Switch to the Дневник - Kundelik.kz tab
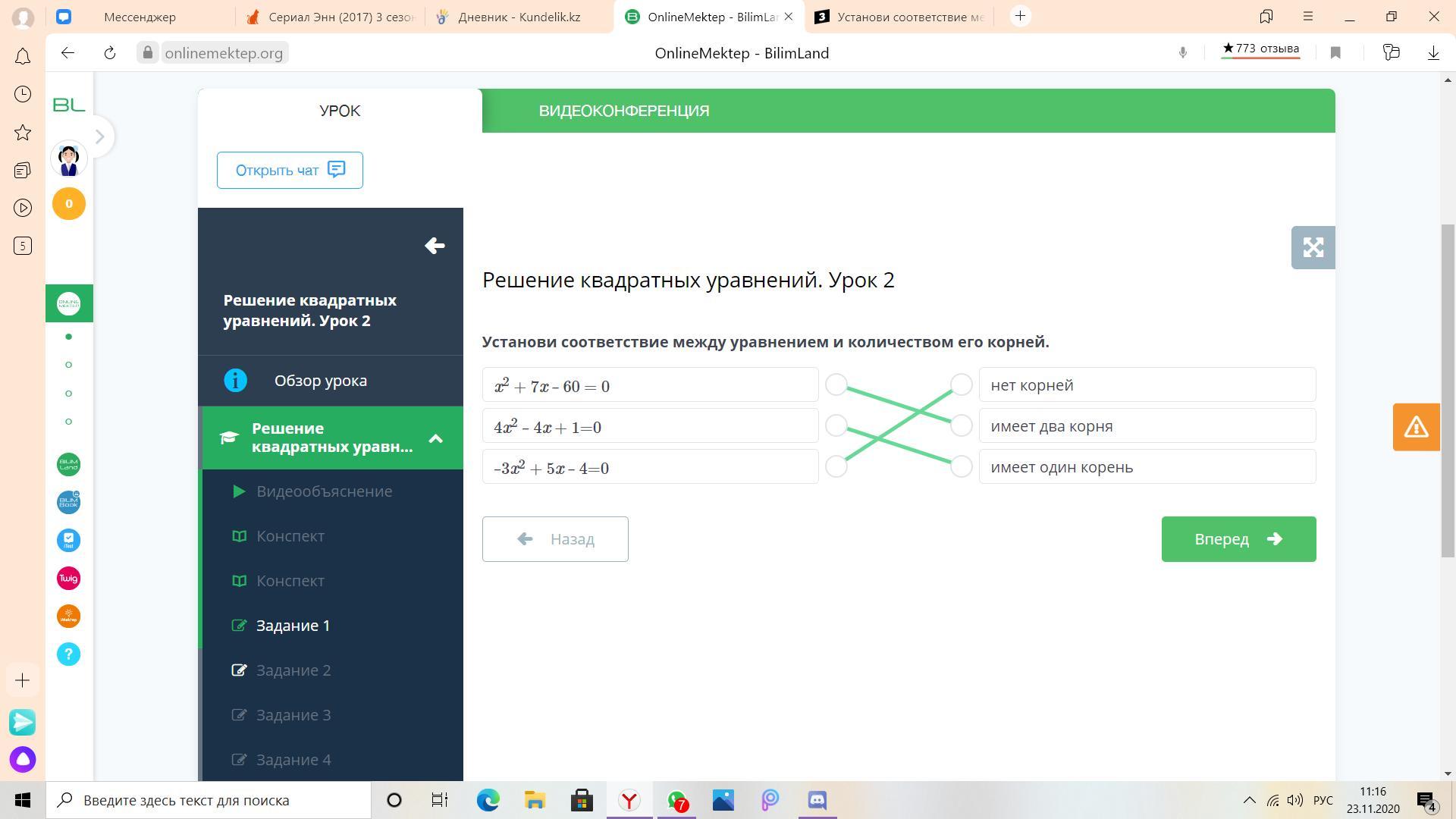Viewport: 1456px width, 819px height. [519, 17]
